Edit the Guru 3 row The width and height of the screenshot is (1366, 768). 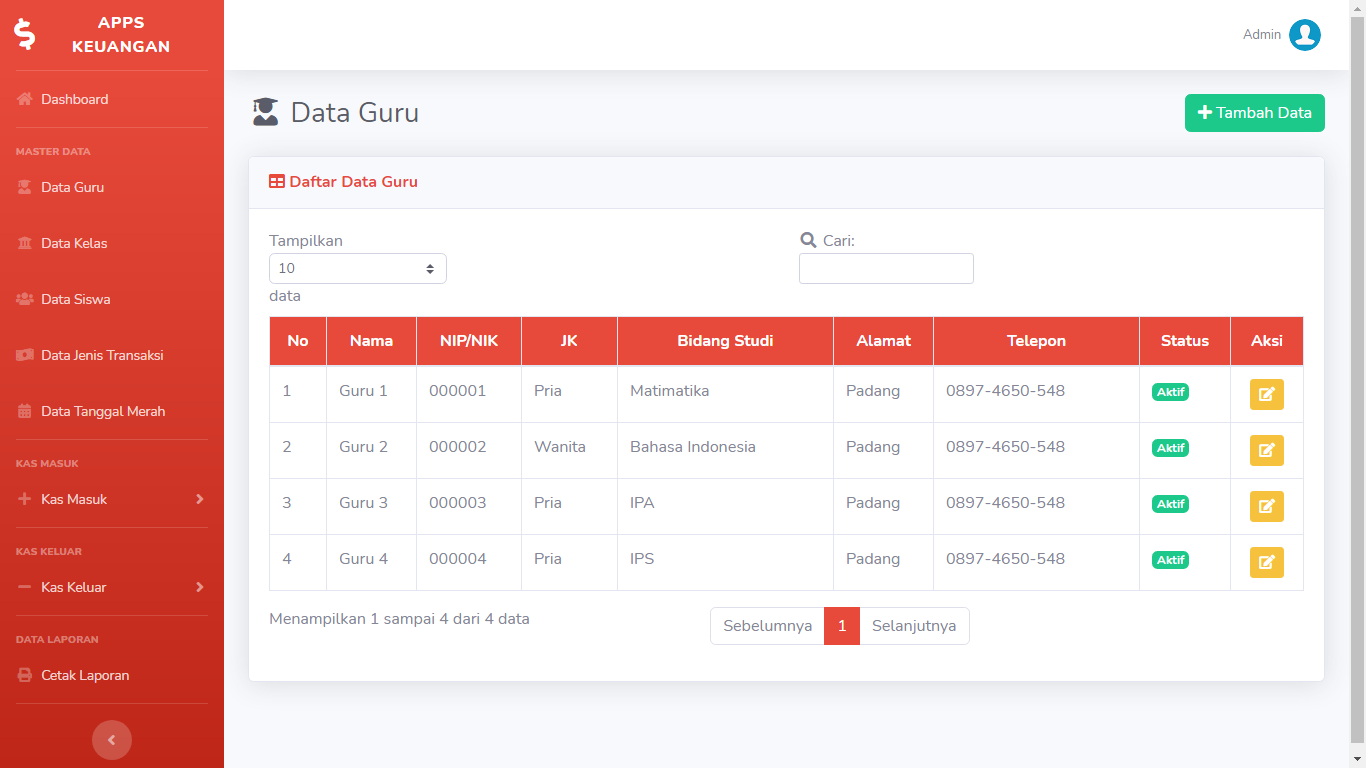click(1267, 506)
